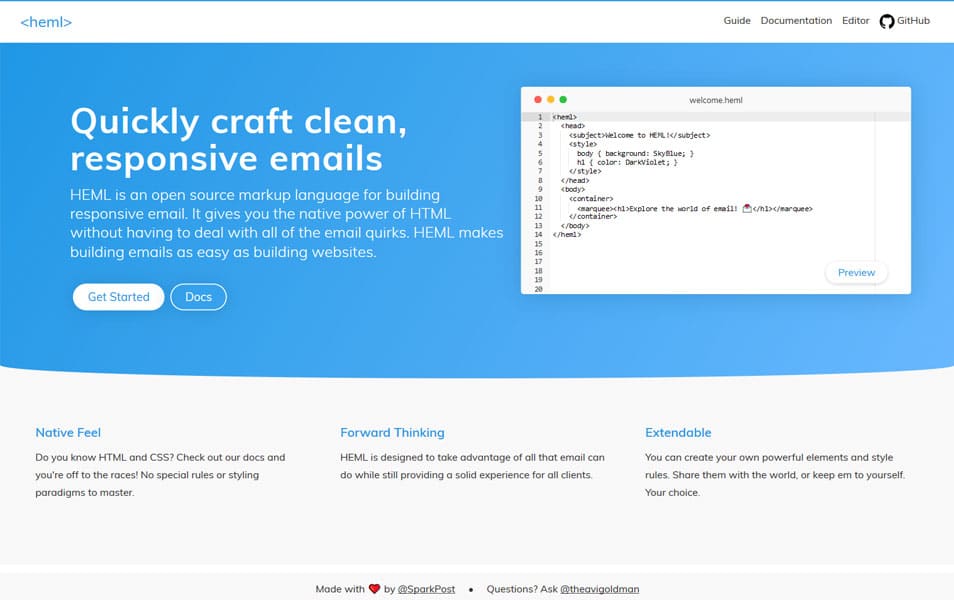
Task: Click the h1 color DarkViolet code line
Action: [627, 162]
